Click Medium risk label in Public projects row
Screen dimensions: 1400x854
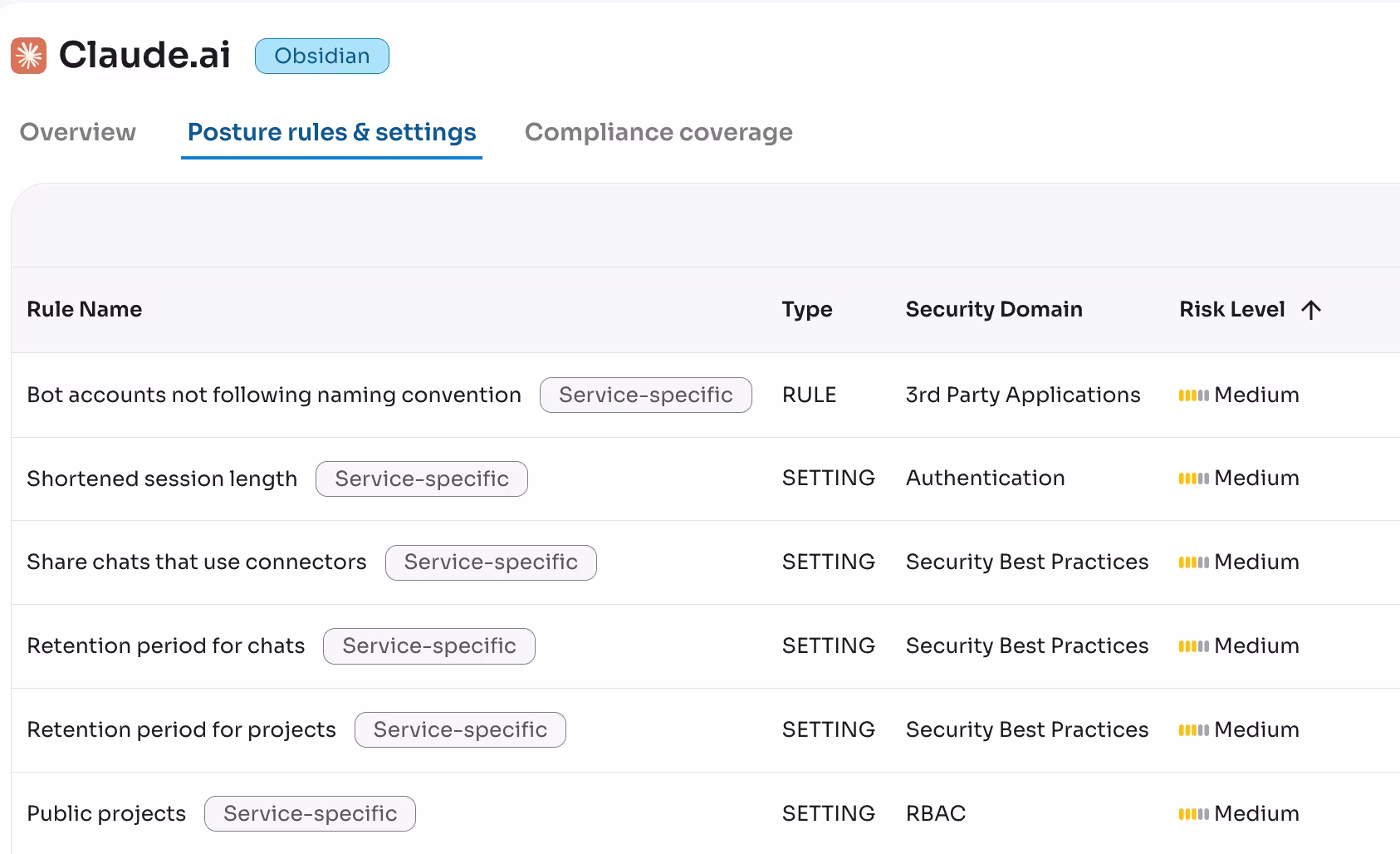click(x=1256, y=813)
